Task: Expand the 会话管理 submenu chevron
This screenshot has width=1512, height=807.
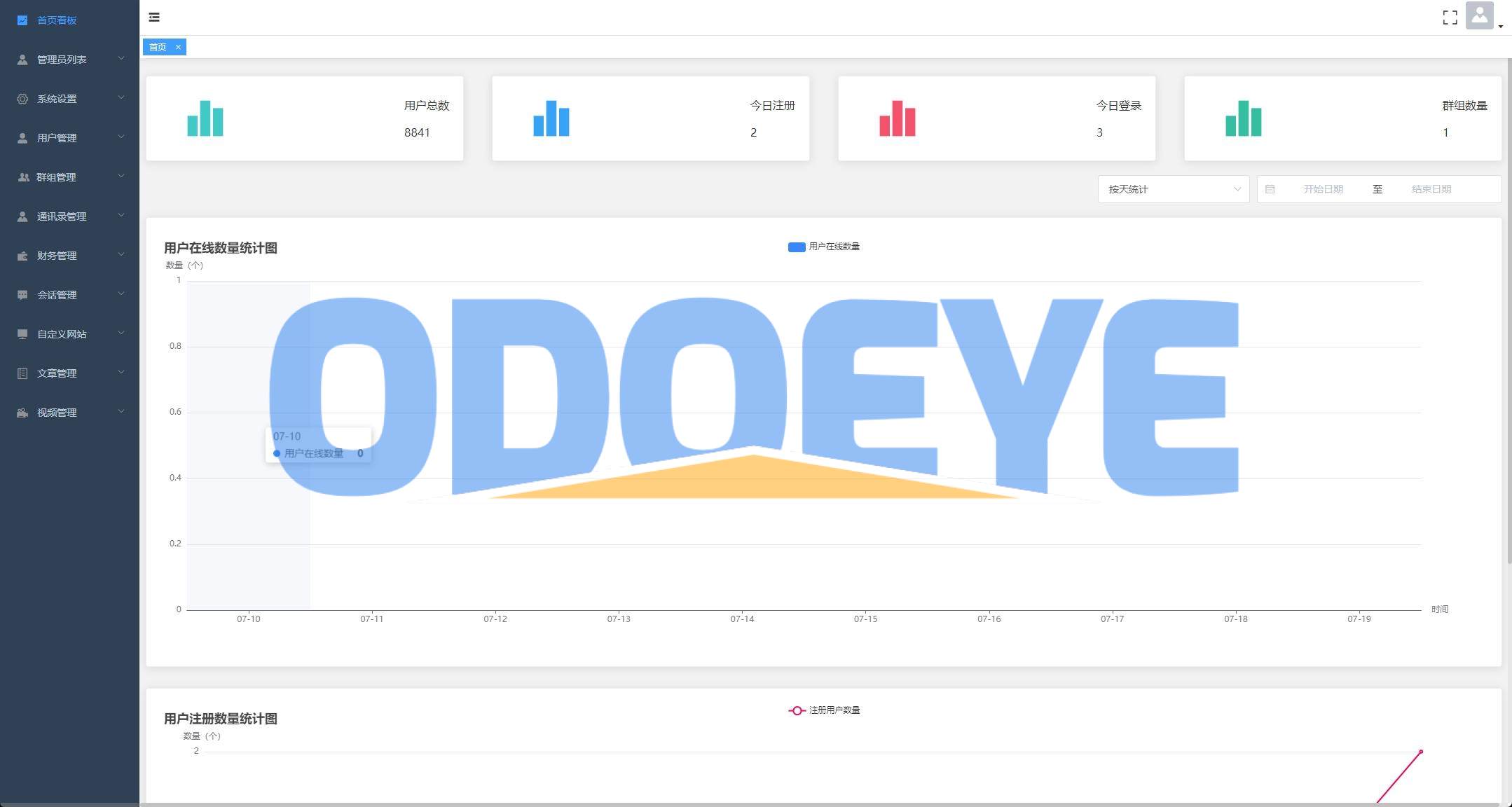Action: (121, 294)
